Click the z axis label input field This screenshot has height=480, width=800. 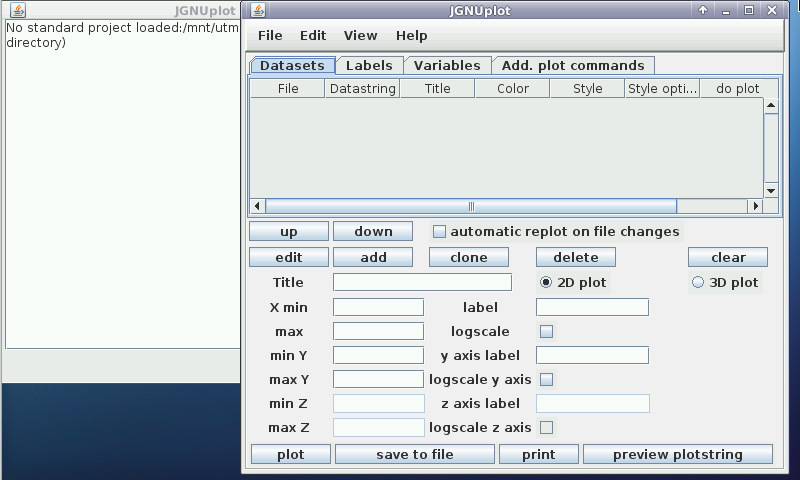(x=592, y=403)
